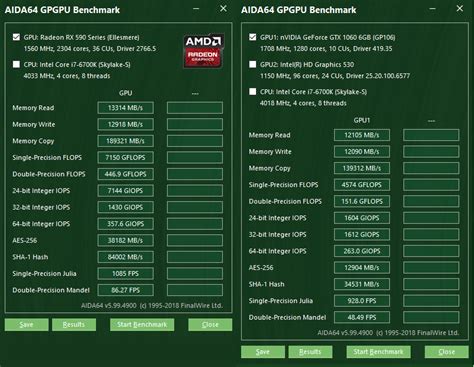Click the 263.0 GIOPS 64-bit integer value
474x367 pixels.
362,251
